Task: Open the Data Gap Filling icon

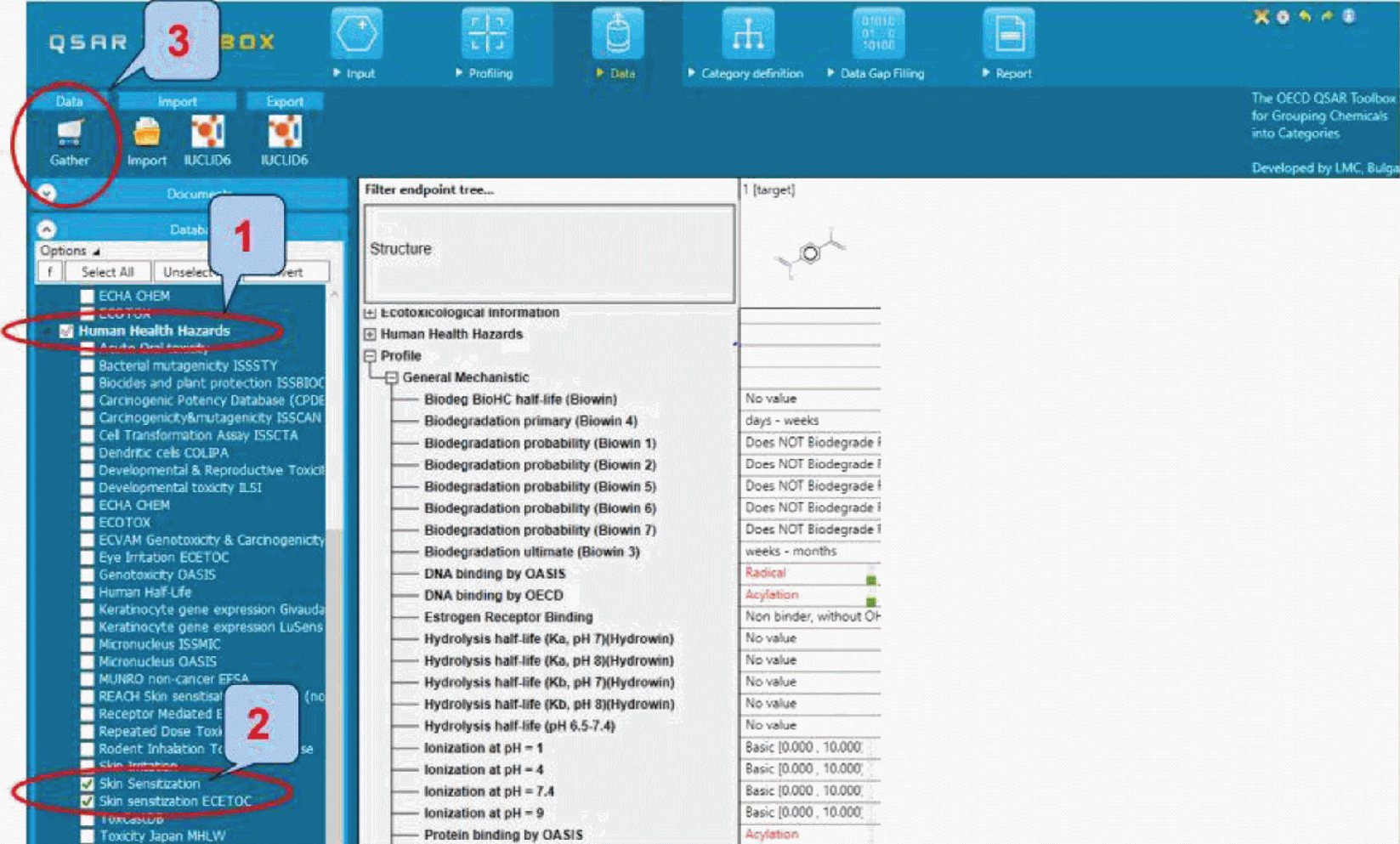Action: (877, 33)
